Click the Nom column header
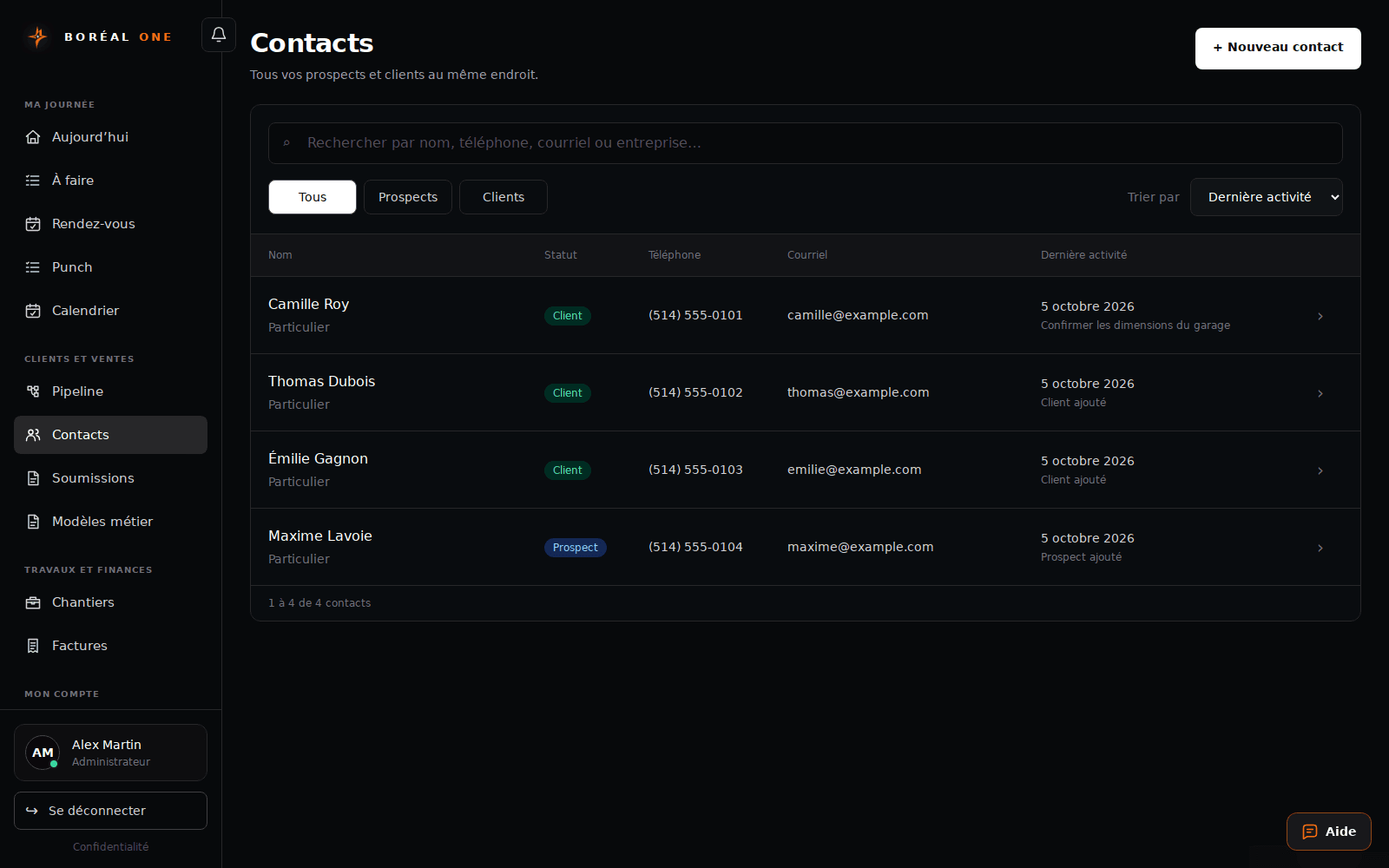Viewport: 1389px width, 868px height. pos(280,255)
